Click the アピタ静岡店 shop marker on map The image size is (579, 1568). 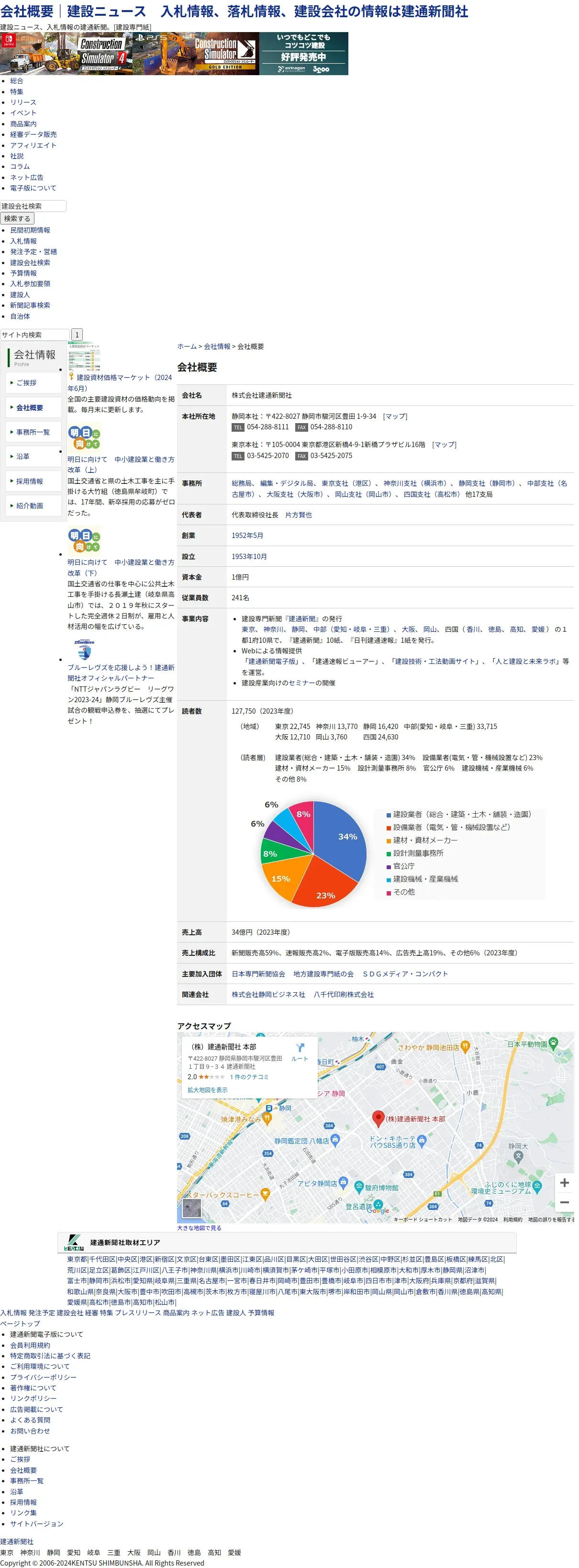(344, 1183)
